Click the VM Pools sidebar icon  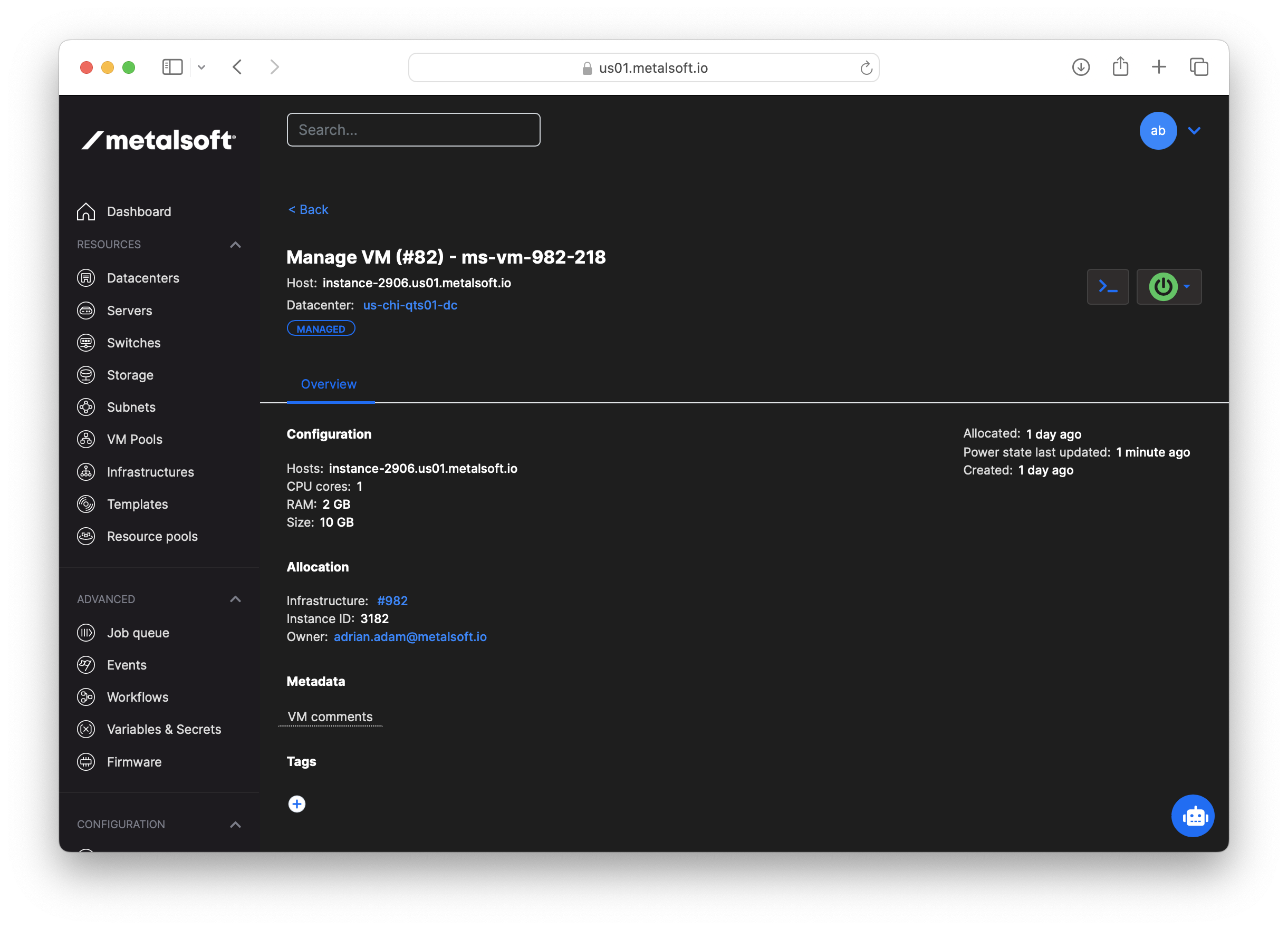click(x=86, y=439)
